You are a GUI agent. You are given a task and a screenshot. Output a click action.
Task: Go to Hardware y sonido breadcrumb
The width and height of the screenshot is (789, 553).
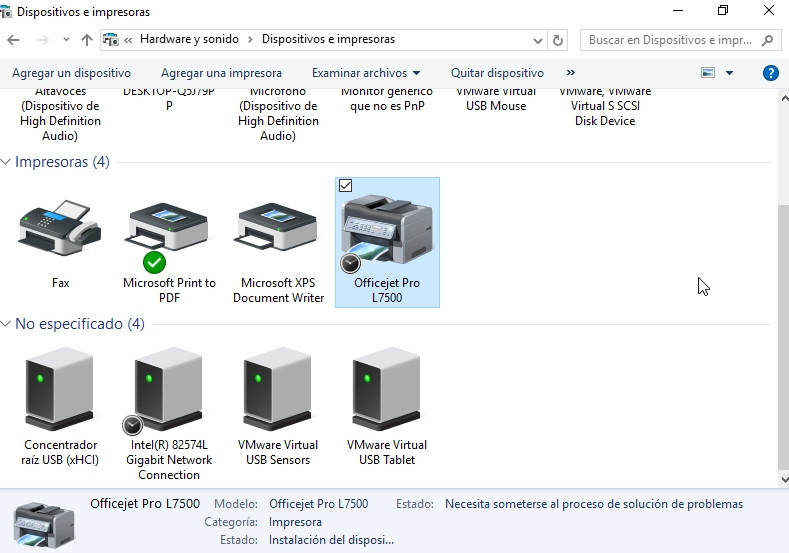(189, 40)
